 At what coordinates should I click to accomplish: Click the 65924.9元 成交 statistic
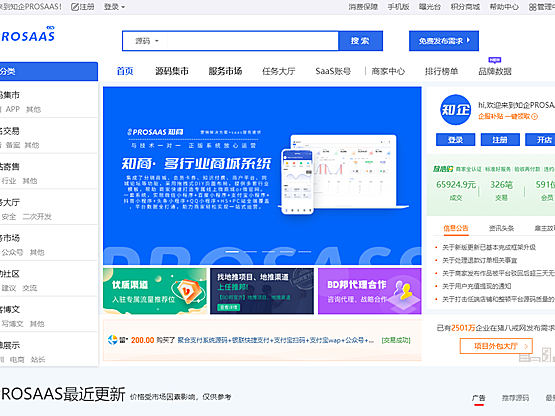[x=456, y=190]
